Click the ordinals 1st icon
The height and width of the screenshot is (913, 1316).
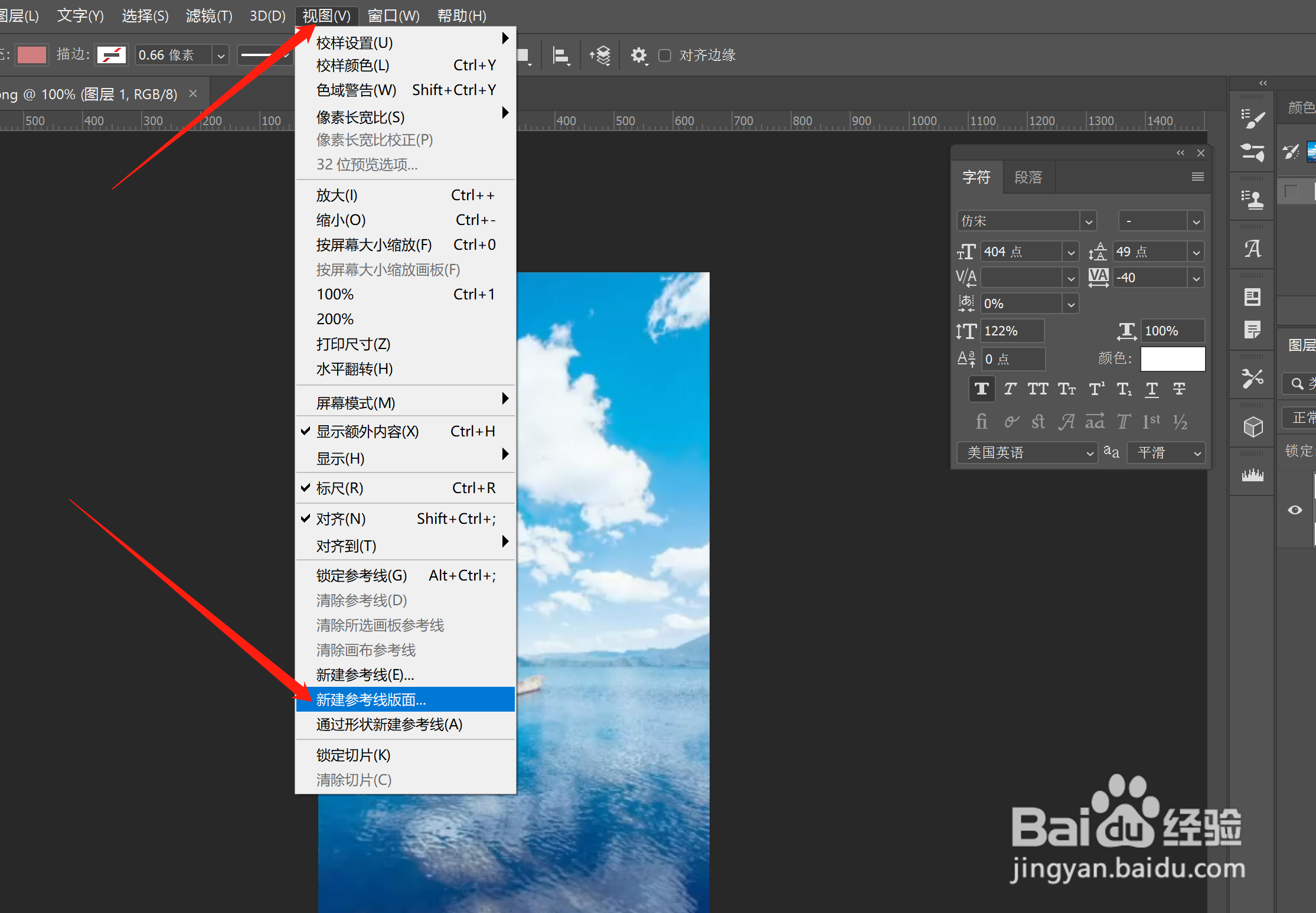tap(1151, 421)
